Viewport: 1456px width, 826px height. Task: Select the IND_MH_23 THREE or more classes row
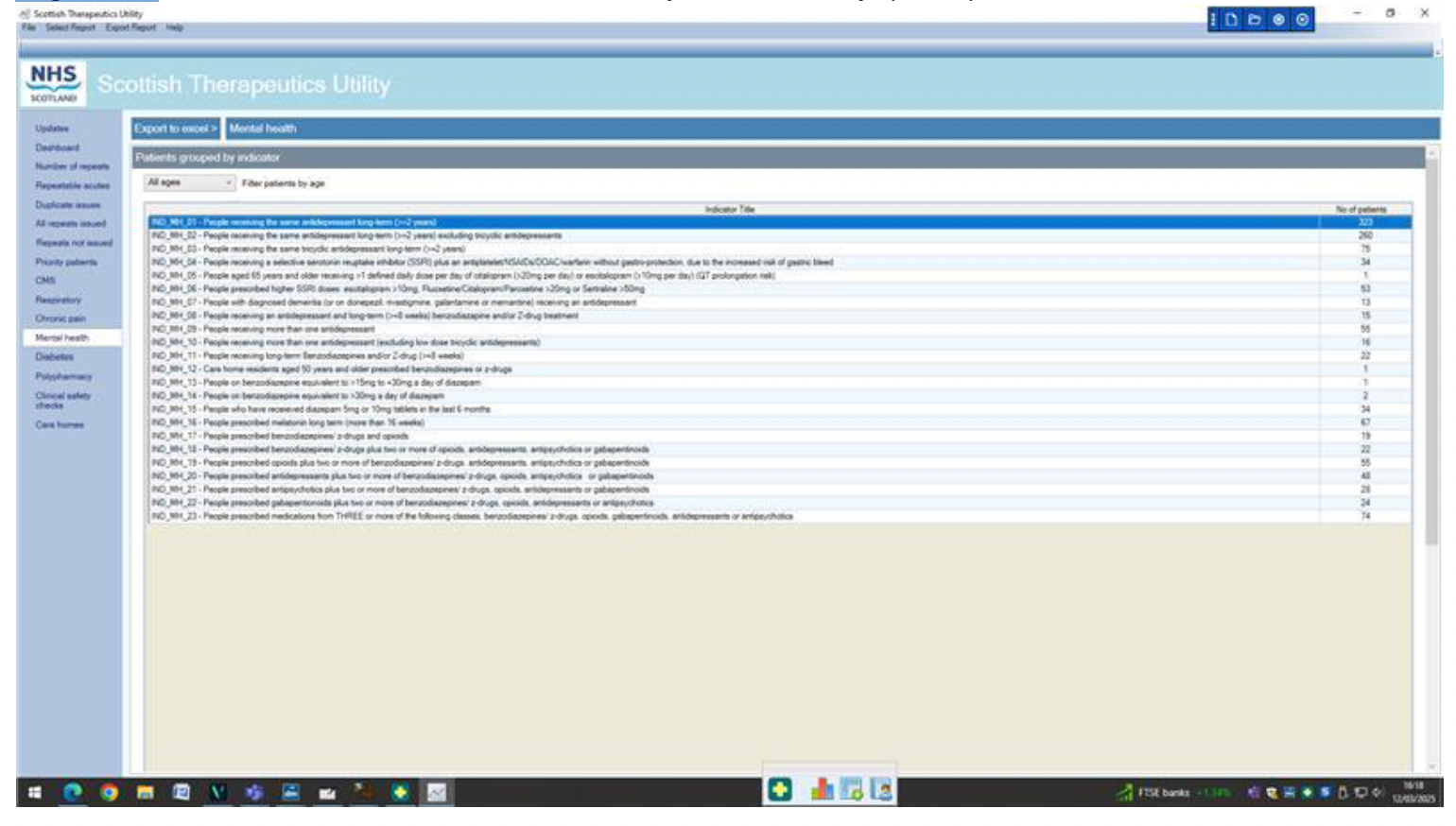[779, 516]
